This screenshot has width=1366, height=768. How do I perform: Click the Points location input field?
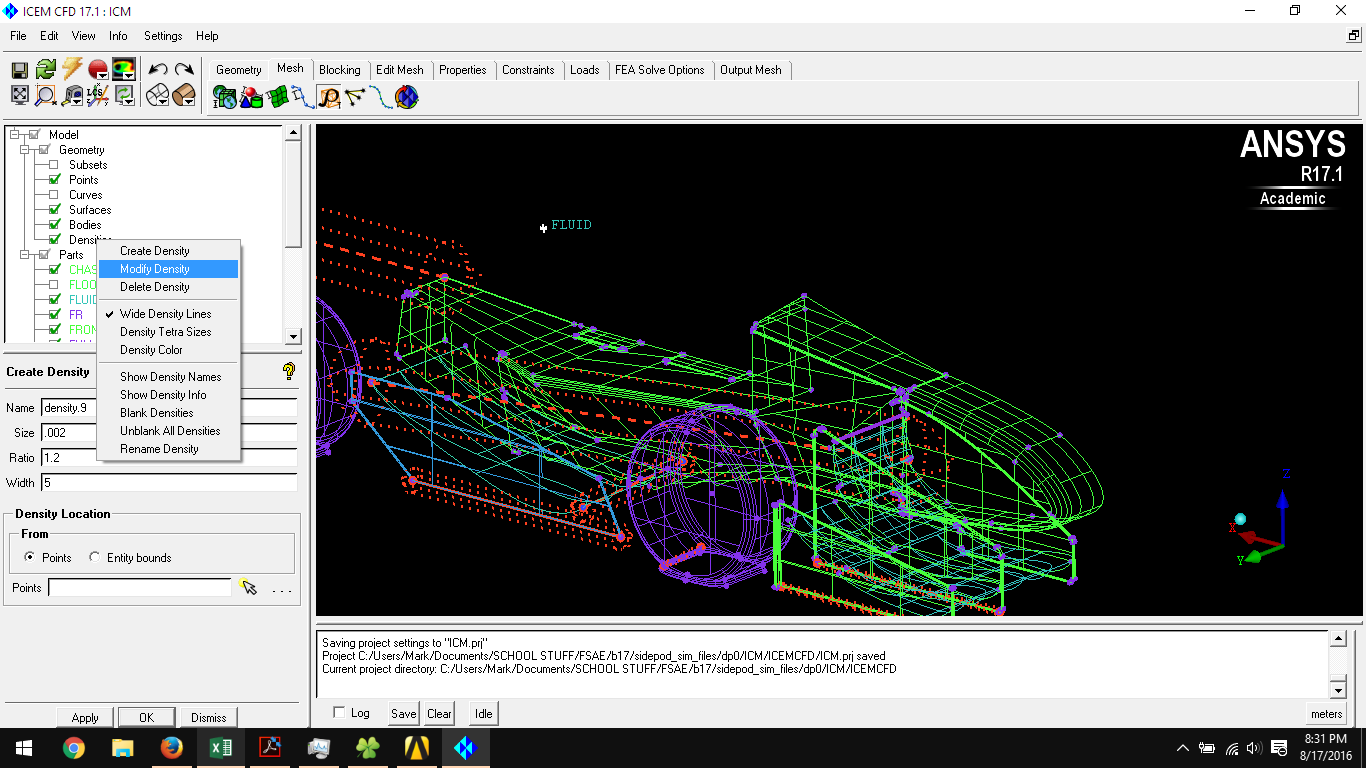click(140, 588)
